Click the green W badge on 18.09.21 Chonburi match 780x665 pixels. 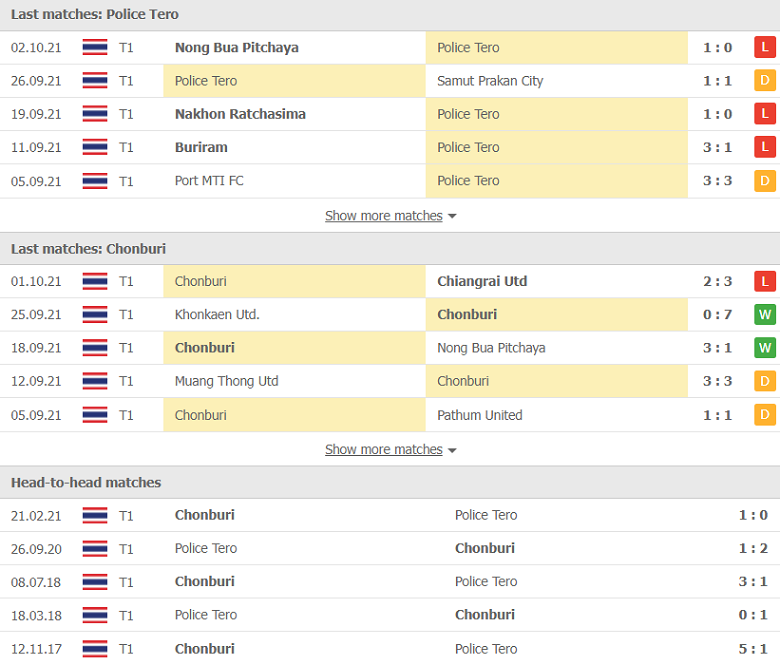[765, 348]
